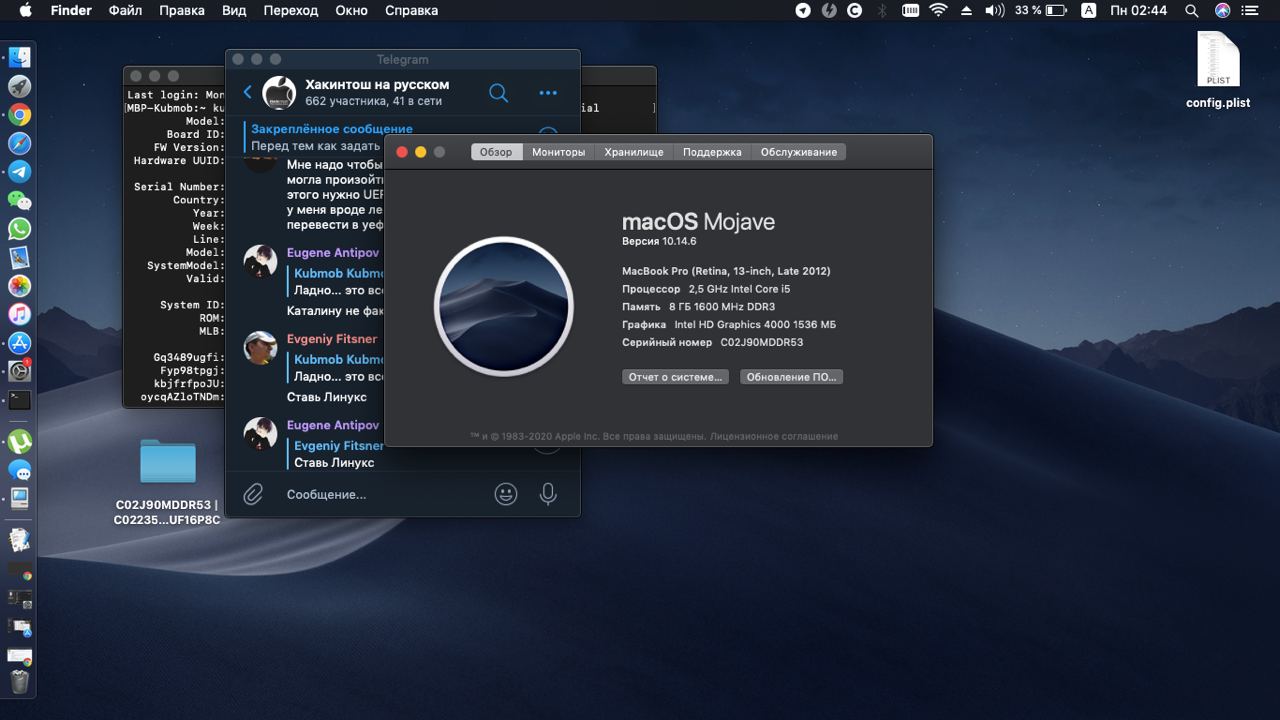Click the Обновление ПО button

pyautogui.click(x=791, y=377)
